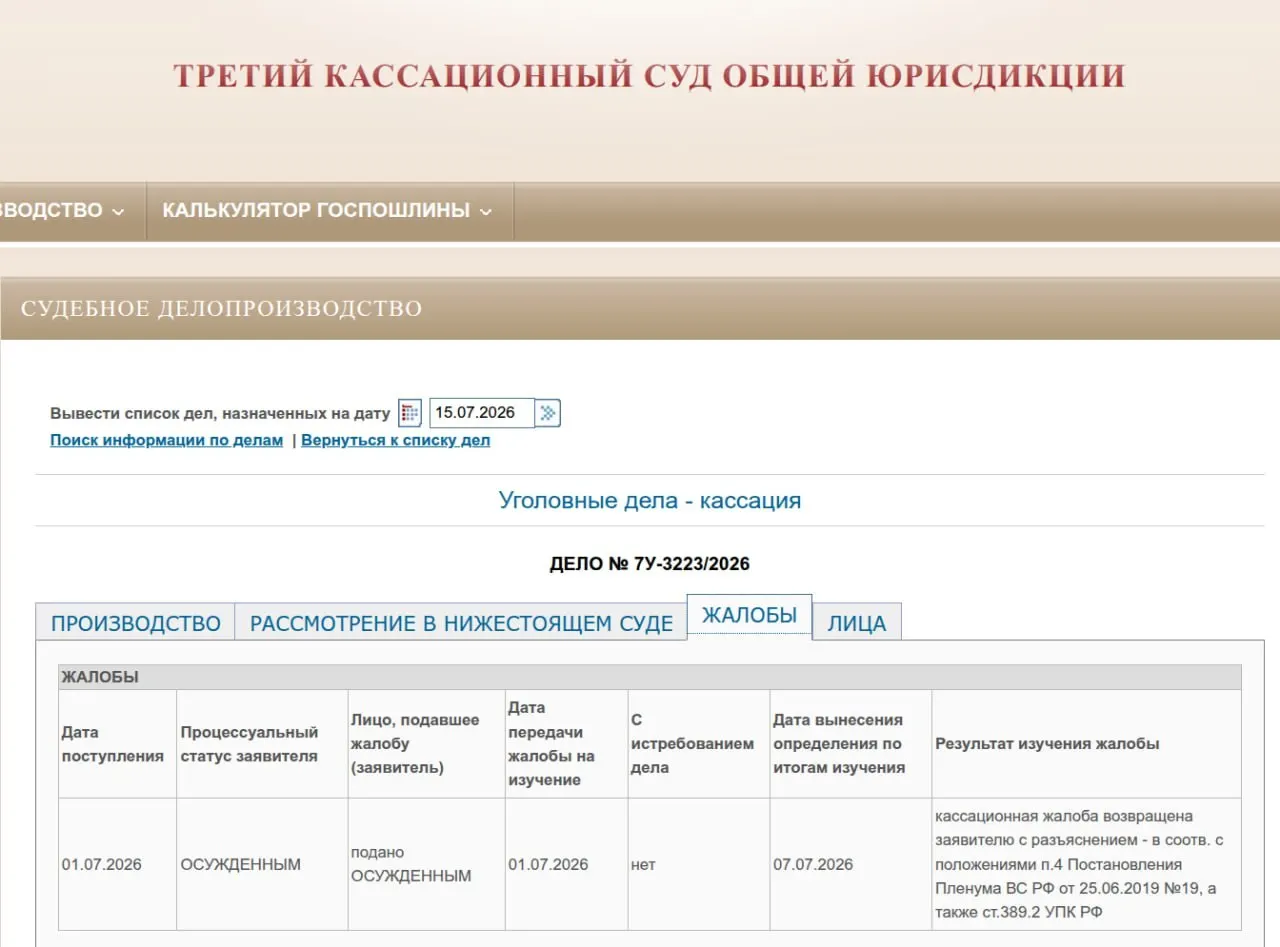Click the С истребованием дела header

point(699,744)
